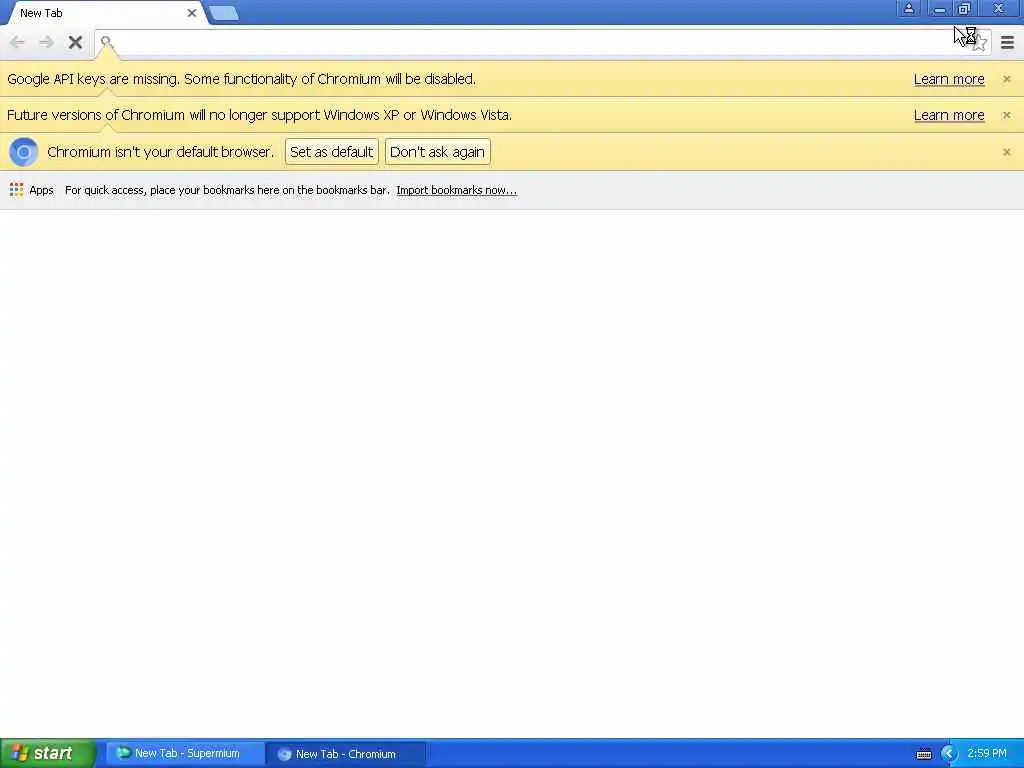Click the Google API keys are missing message
1024x768 pixels.
click(x=241, y=79)
